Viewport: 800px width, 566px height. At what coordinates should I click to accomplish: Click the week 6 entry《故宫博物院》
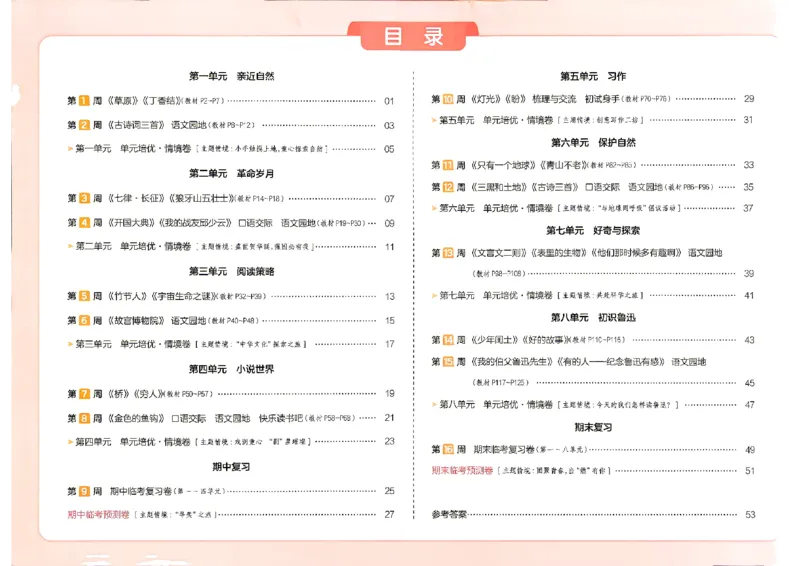pyautogui.click(x=231, y=321)
